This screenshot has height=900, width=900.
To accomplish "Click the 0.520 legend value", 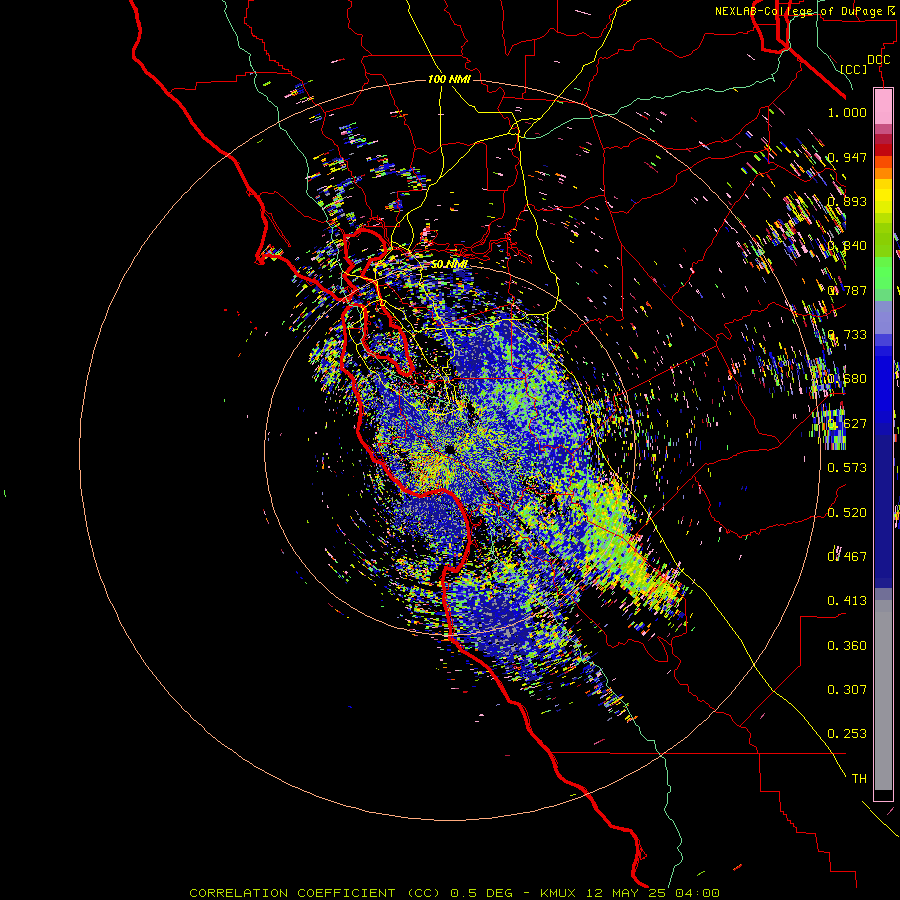I will 847,512.
